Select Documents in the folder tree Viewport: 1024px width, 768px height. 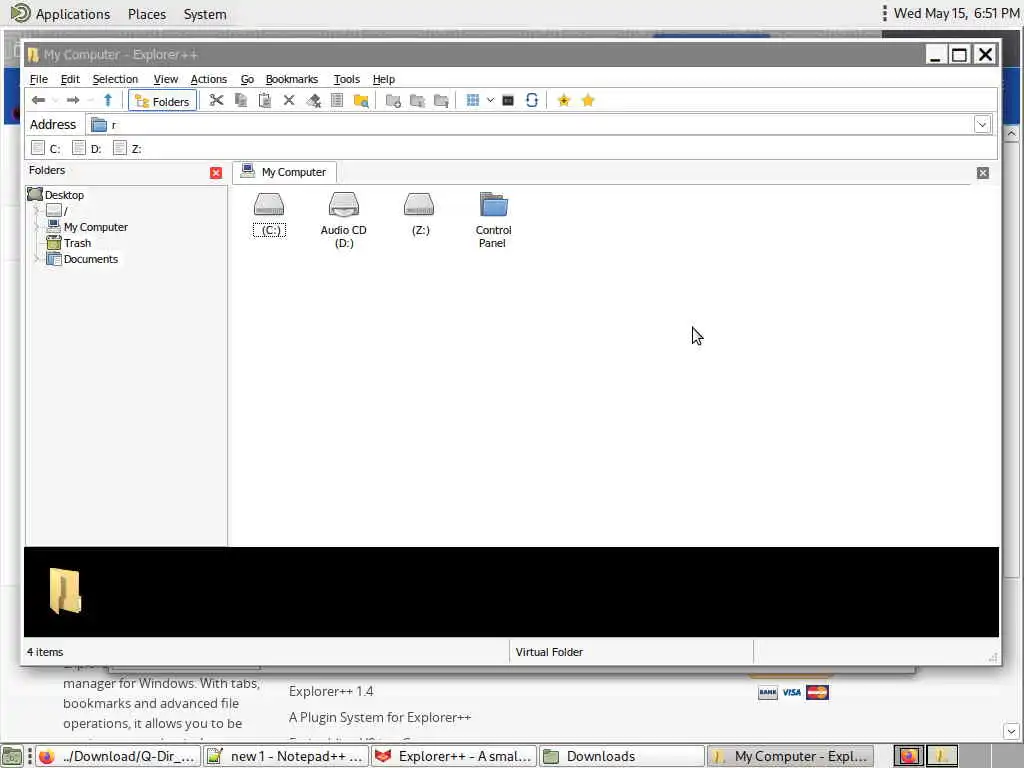[91, 259]
